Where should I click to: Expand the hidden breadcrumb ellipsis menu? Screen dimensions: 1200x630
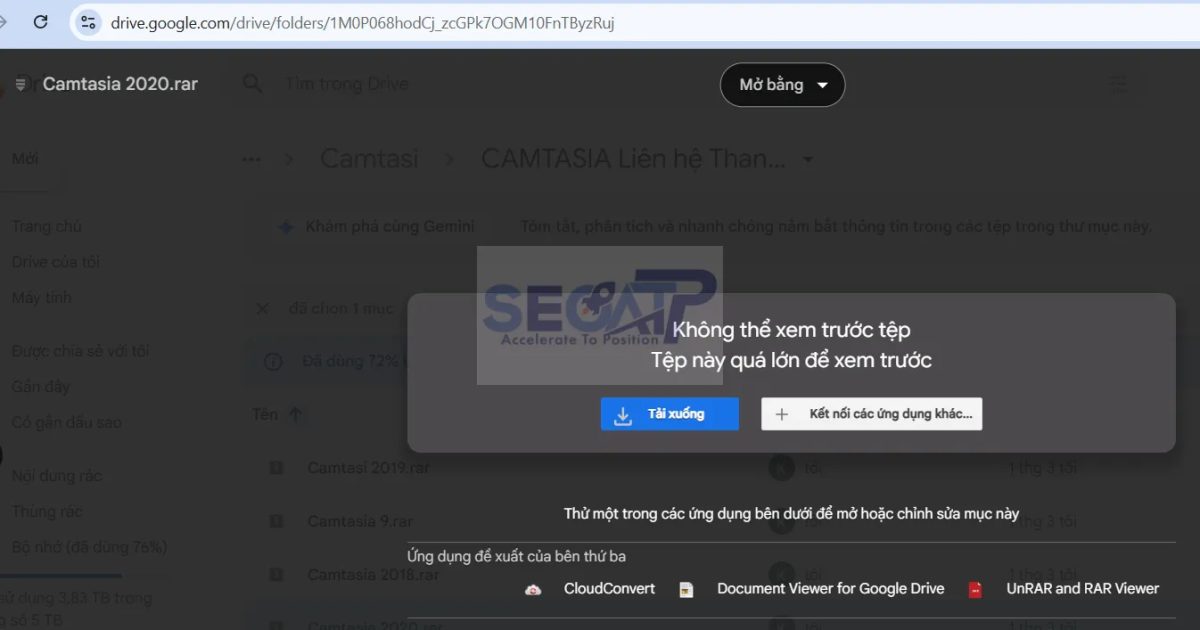click(250, 158)
